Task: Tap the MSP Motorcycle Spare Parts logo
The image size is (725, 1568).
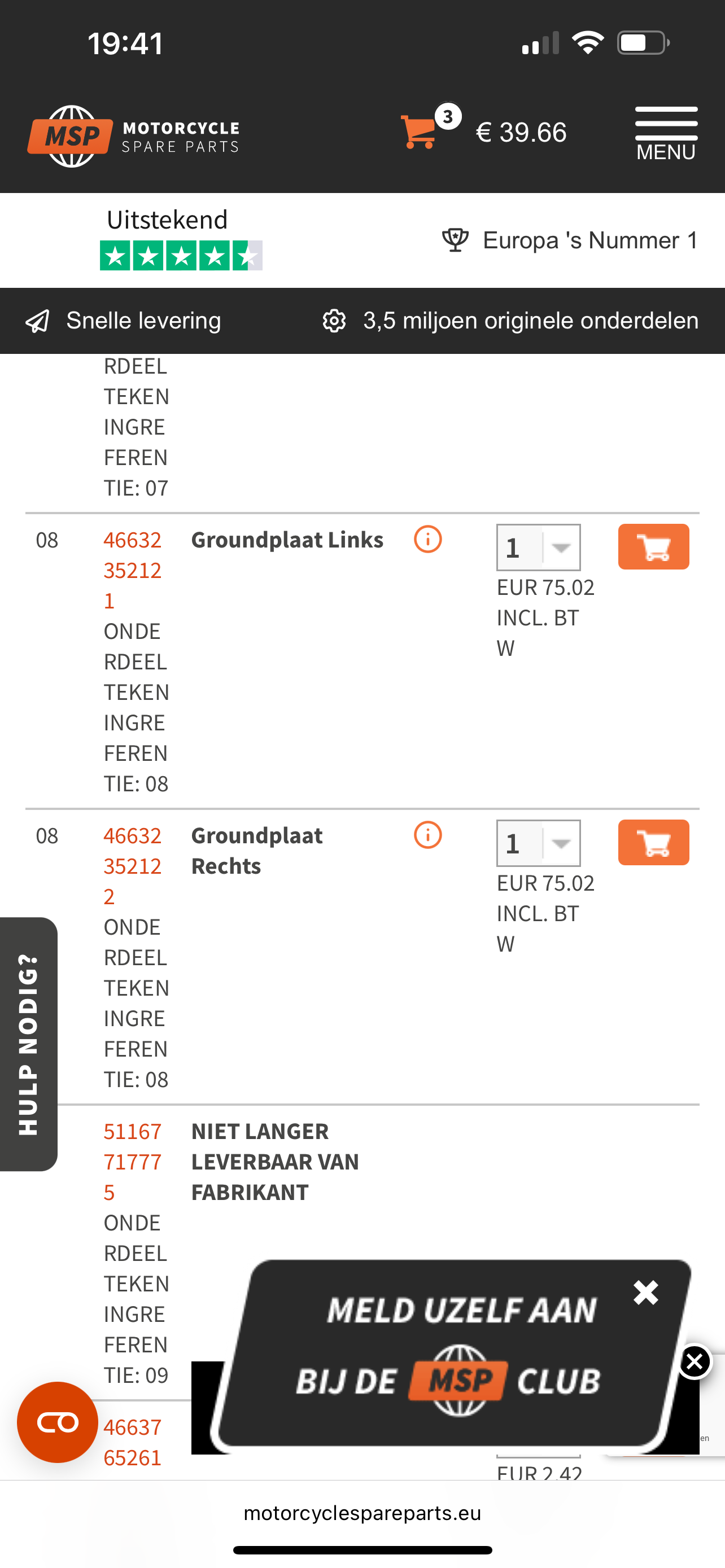Action: 134,135
